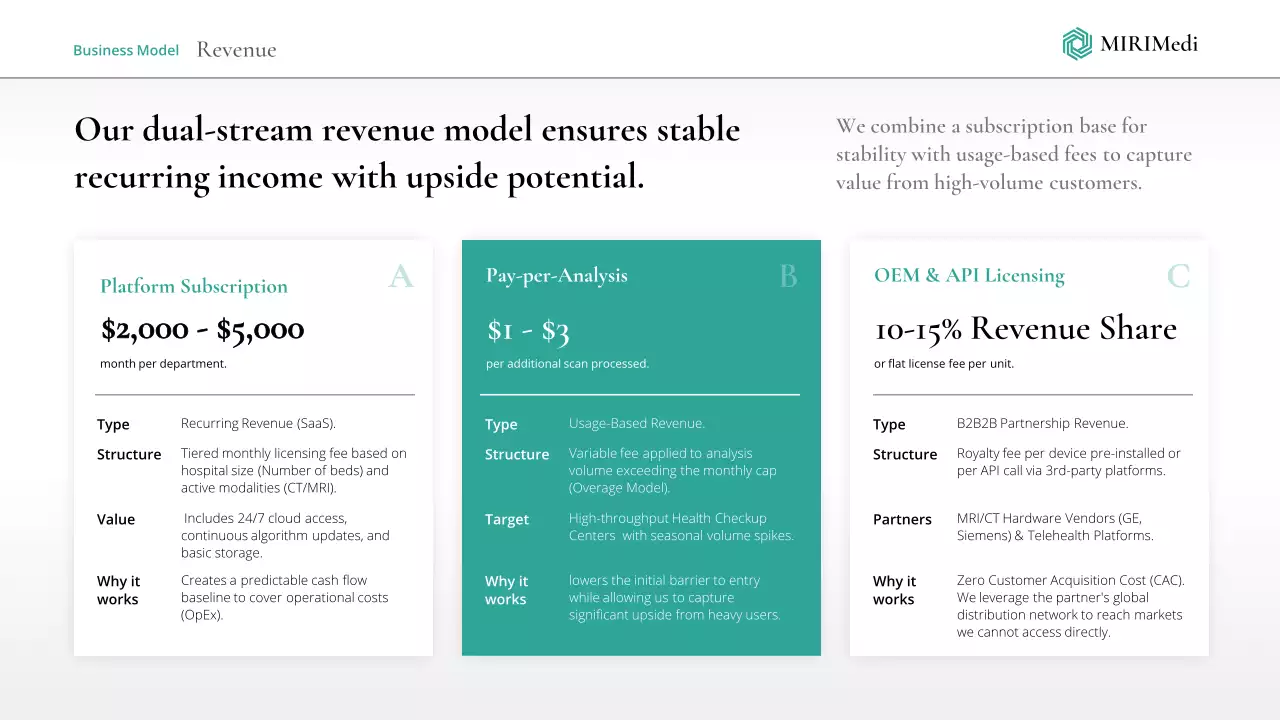Click the Partners label in licensing card
Screen dimensions: 1280x720
902,519
